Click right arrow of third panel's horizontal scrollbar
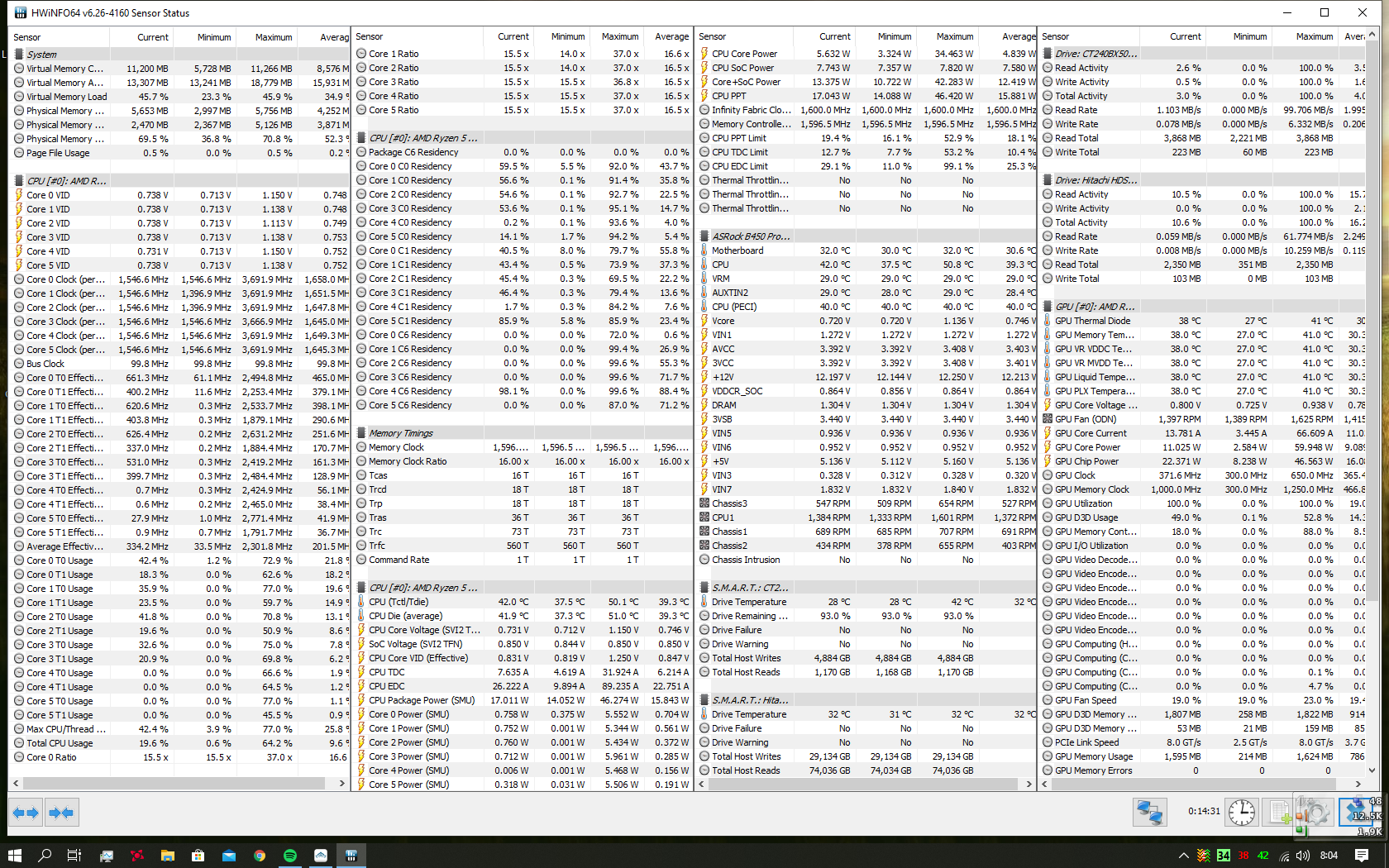Image resolution: width=1389 pixels, height=868 pixels. coord(1029,783)
